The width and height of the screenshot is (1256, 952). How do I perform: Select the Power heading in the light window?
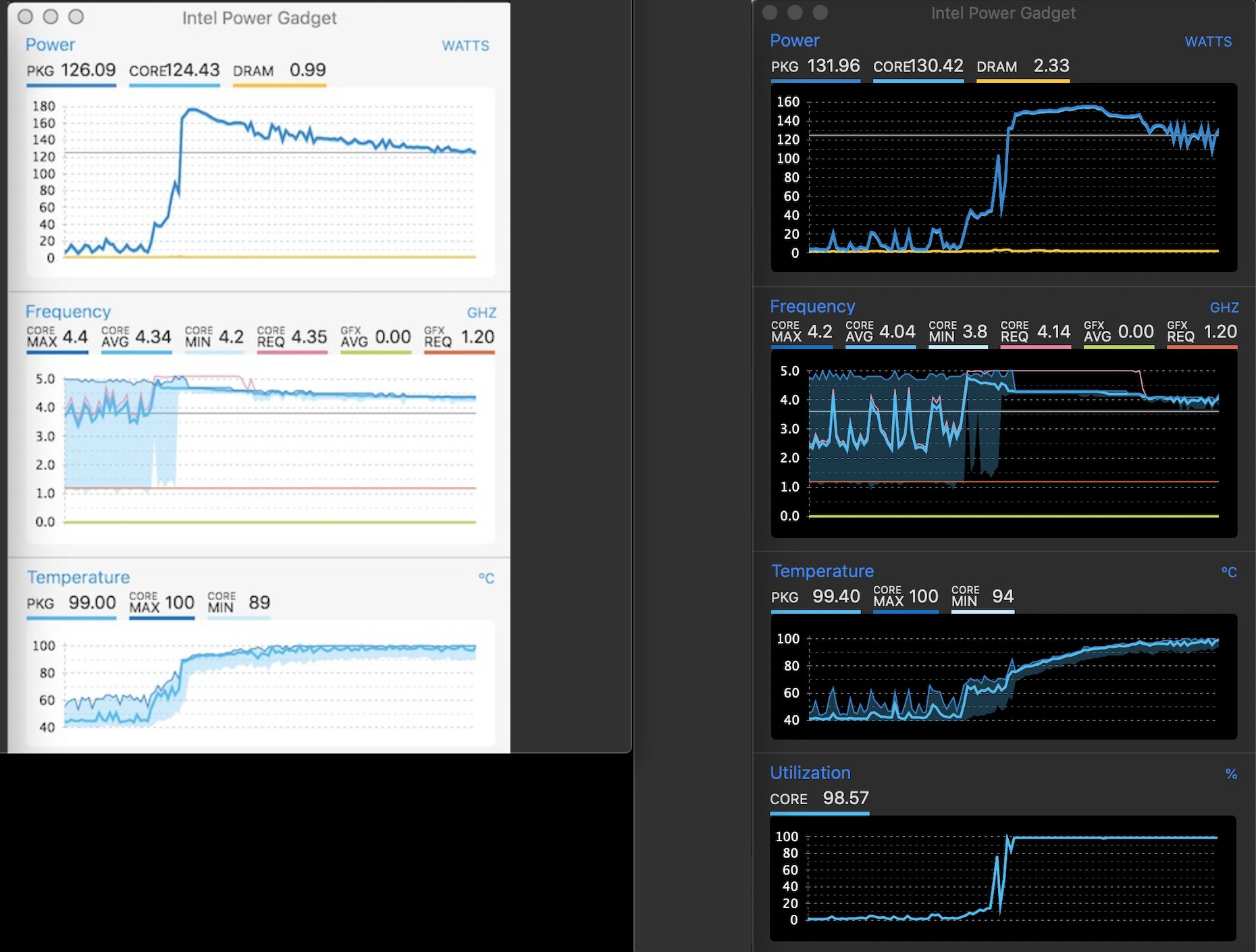click(x=50, y=45)
